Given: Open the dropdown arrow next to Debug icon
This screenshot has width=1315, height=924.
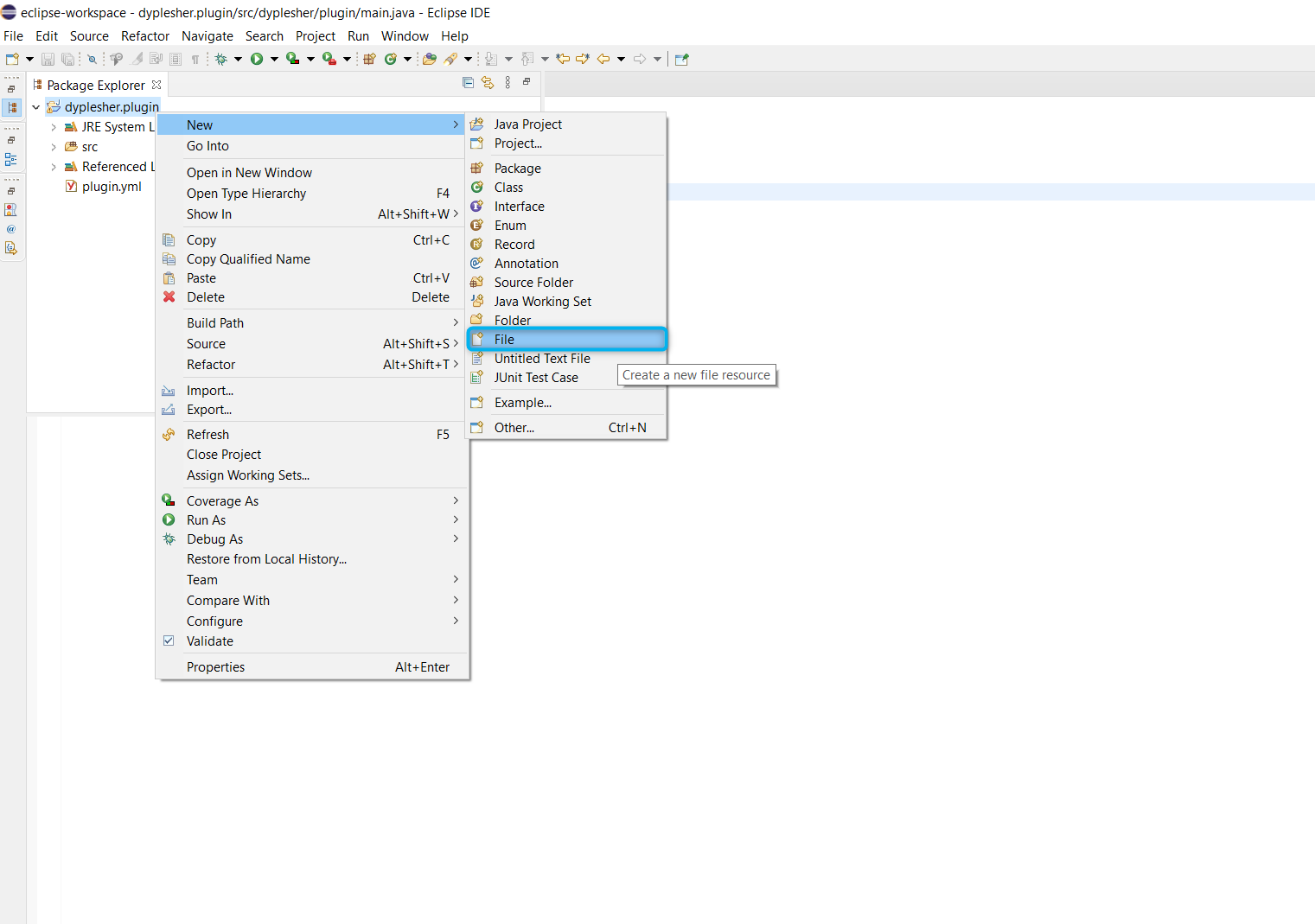Looking at the screenshot, I should [238, 59].
